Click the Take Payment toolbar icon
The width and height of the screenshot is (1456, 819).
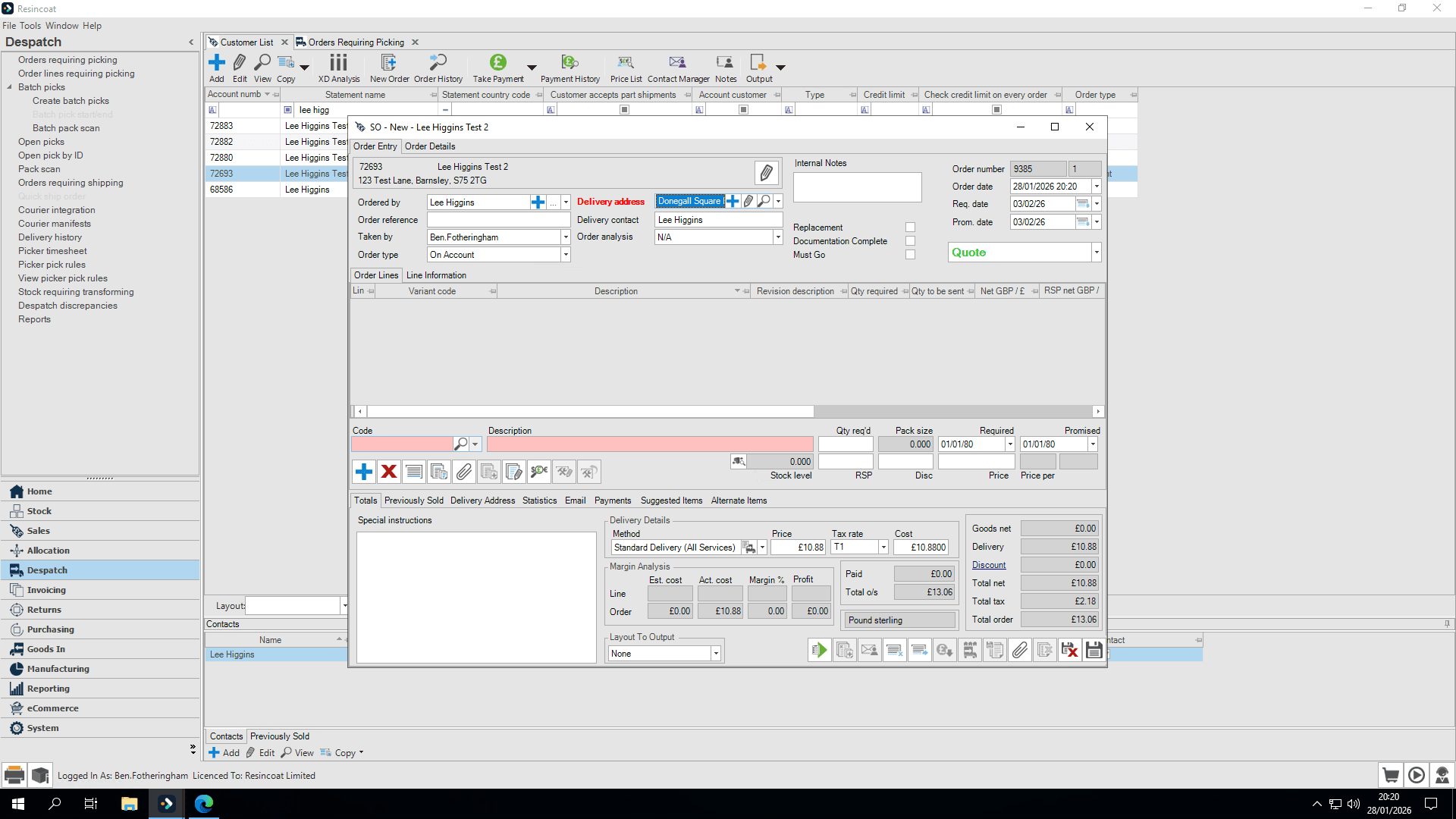pyautogui.click(x=498, y=68)
